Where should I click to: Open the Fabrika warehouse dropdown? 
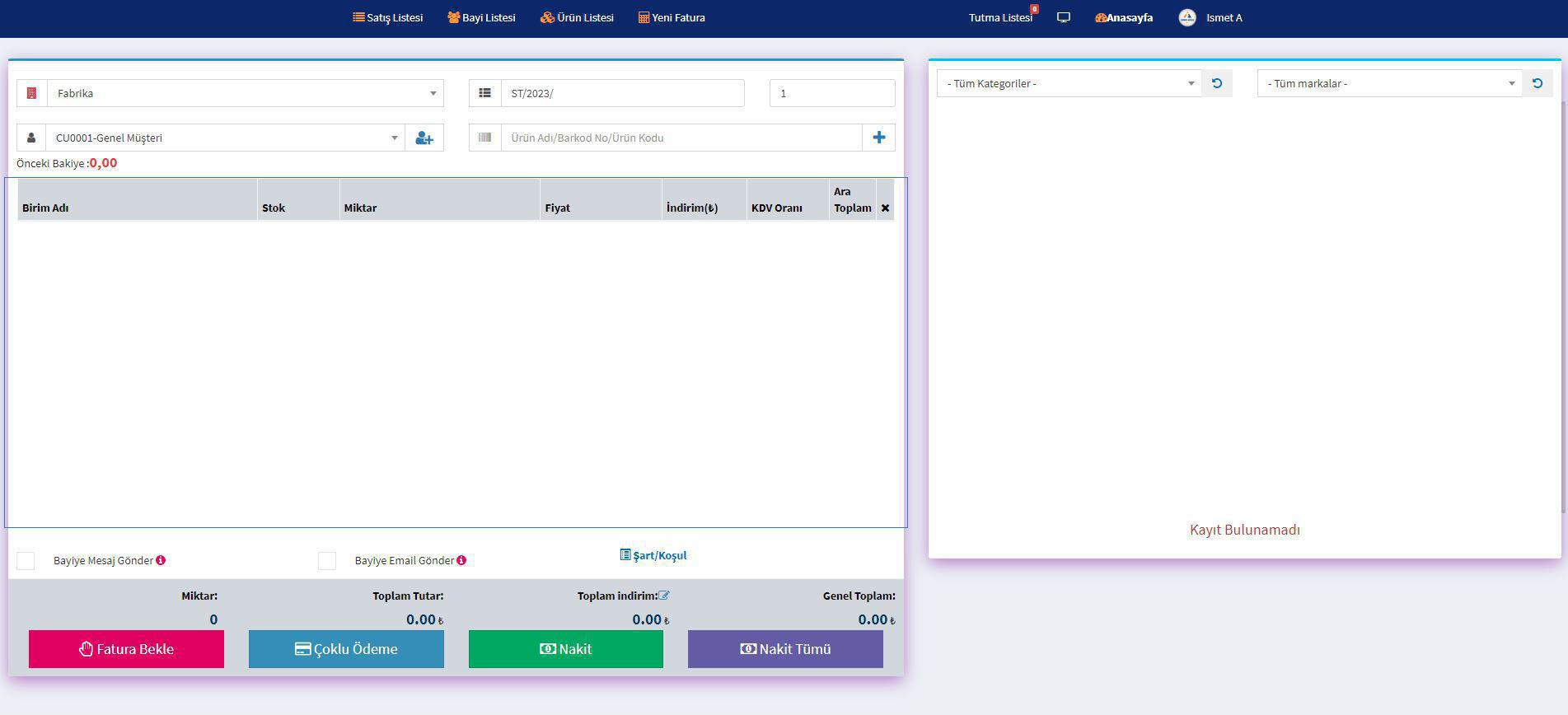(245, 94)
